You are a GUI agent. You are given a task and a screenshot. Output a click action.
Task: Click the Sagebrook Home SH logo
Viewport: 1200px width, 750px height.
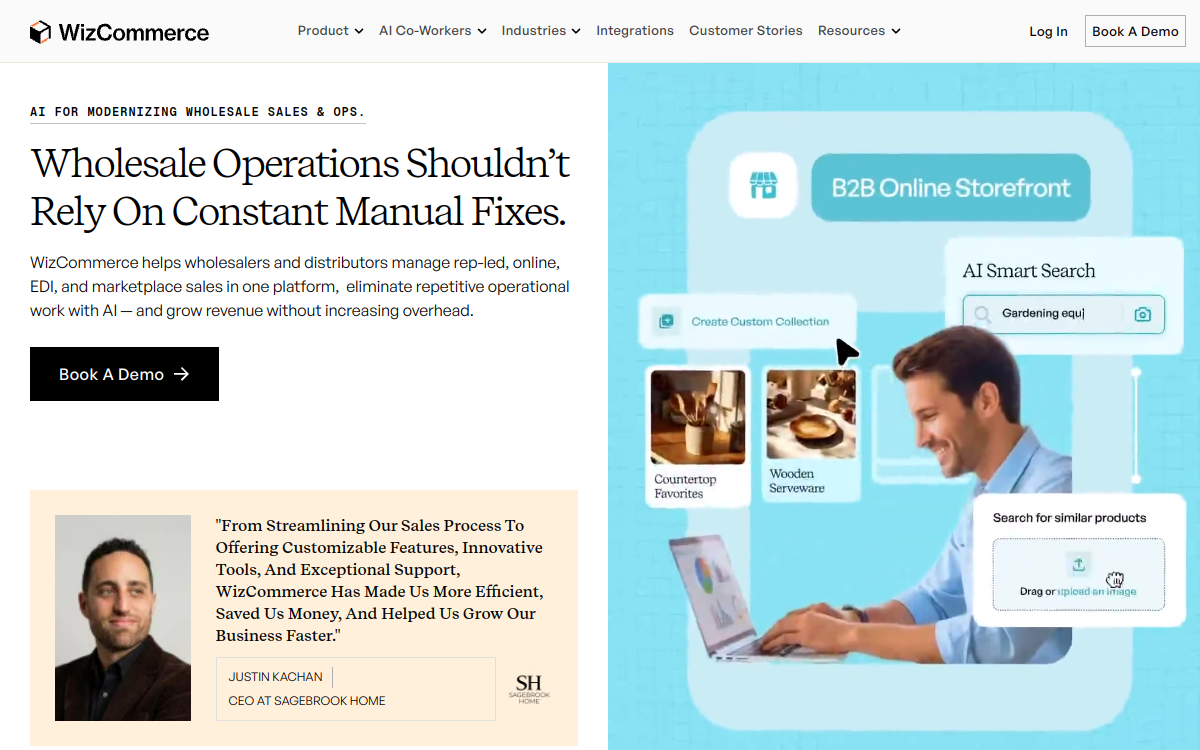click(x=529, y=688)
